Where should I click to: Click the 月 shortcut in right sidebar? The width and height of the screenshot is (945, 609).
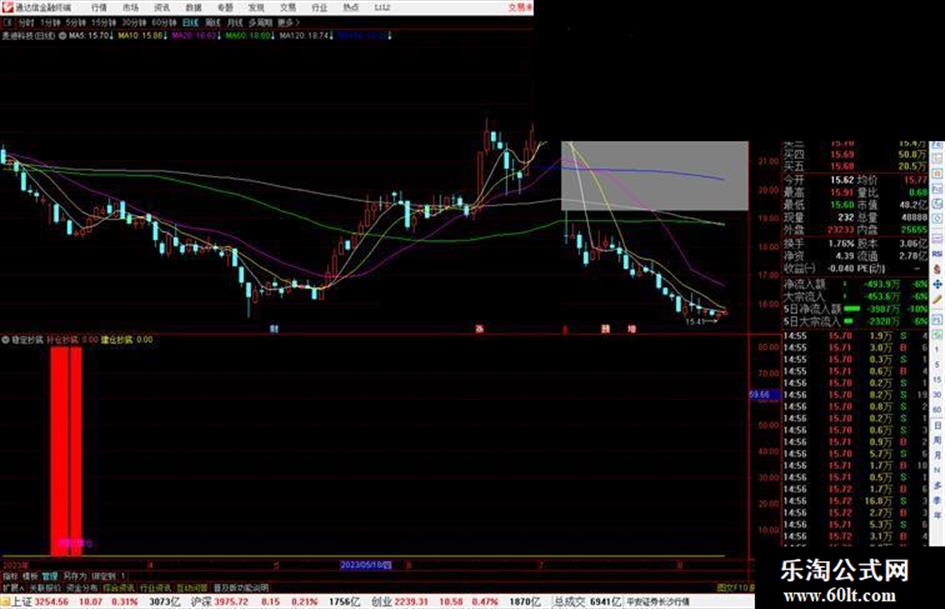937,455
